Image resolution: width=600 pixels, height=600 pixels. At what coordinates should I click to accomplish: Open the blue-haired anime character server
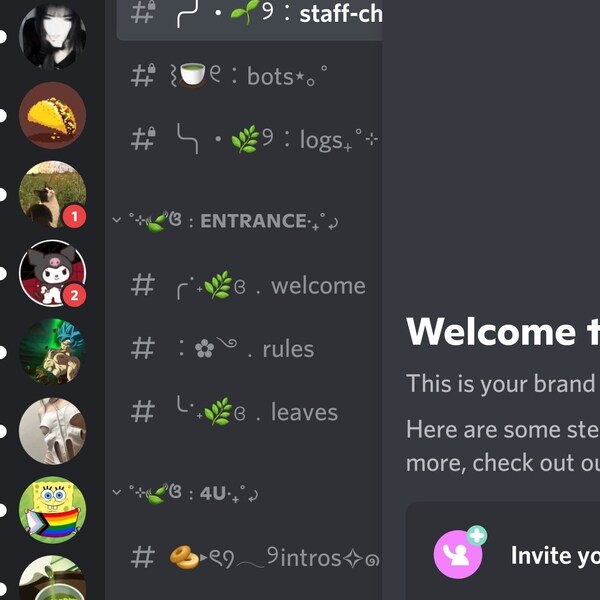pyautogui.click(x=52, y=352)
